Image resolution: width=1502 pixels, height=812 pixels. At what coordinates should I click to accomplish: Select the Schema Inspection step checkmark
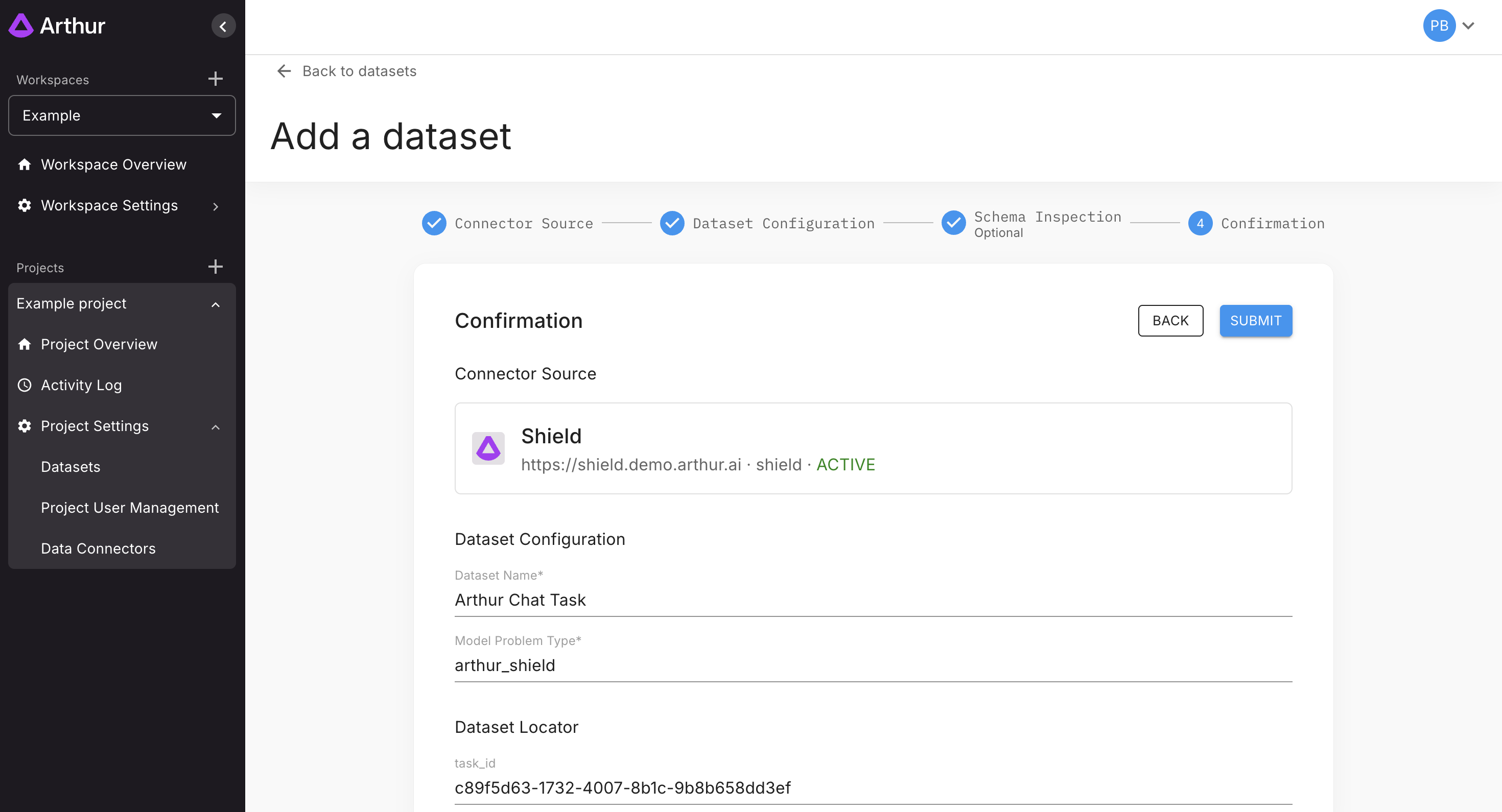tap(953, 223)
